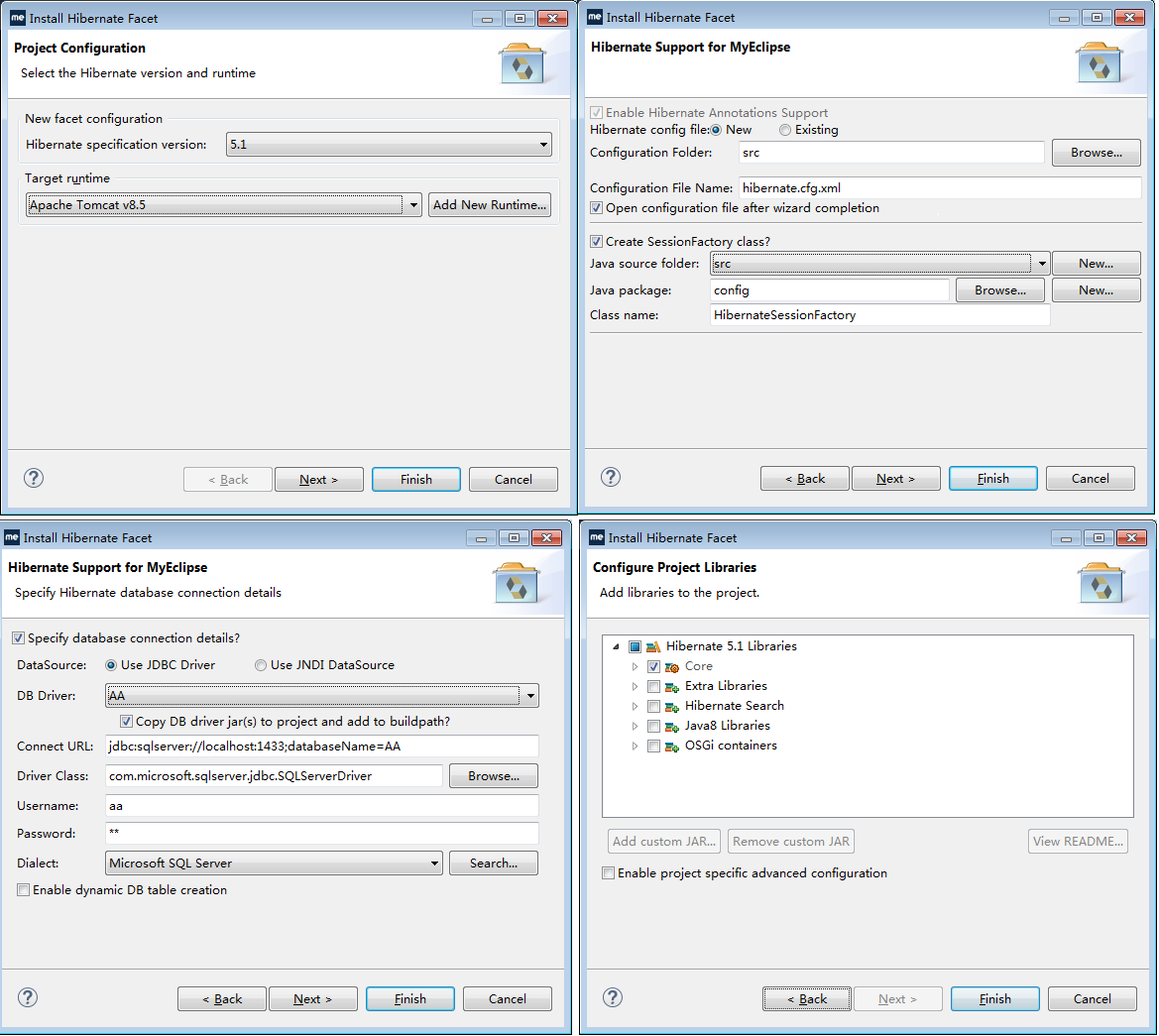This screenshot has width=1159, height=1036.
Task: Click Password input field
Action: pos(321,834)
